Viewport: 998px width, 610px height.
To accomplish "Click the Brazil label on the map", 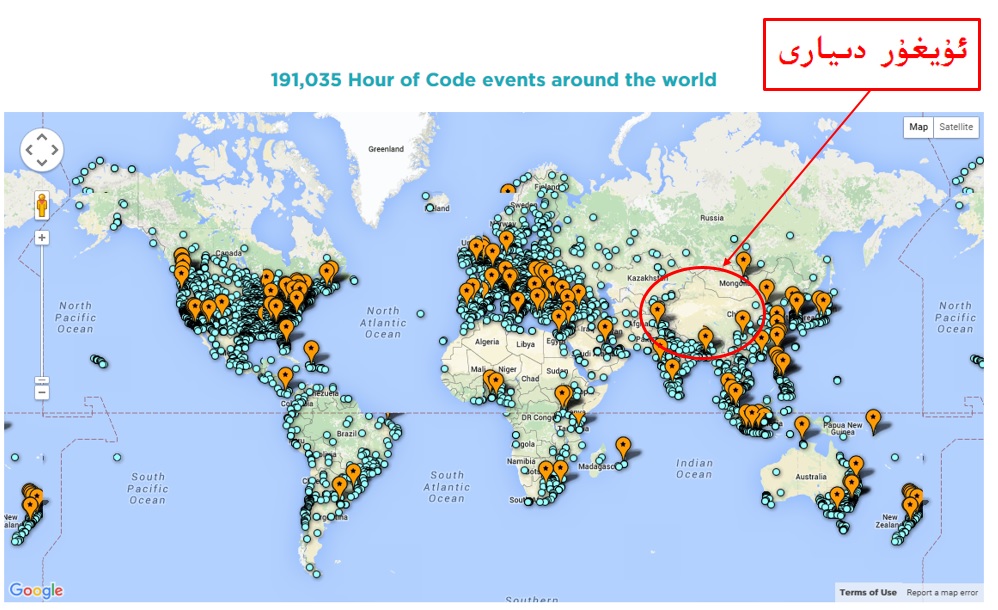I will 347,434.
